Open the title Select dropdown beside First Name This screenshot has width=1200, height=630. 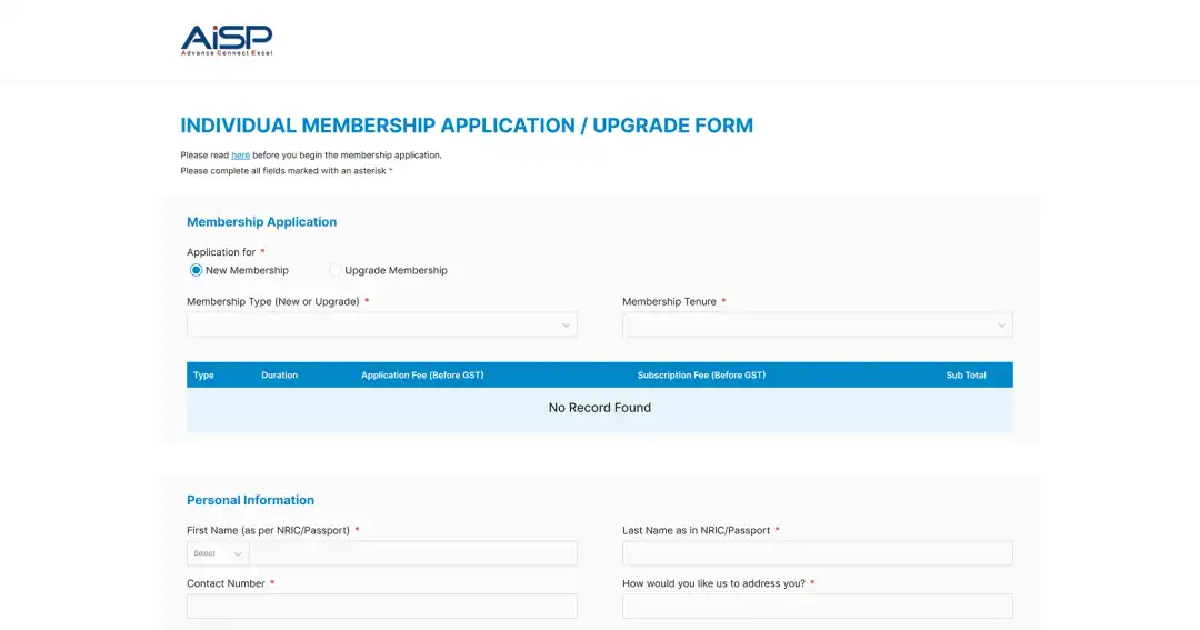click(x=218, y=554)
